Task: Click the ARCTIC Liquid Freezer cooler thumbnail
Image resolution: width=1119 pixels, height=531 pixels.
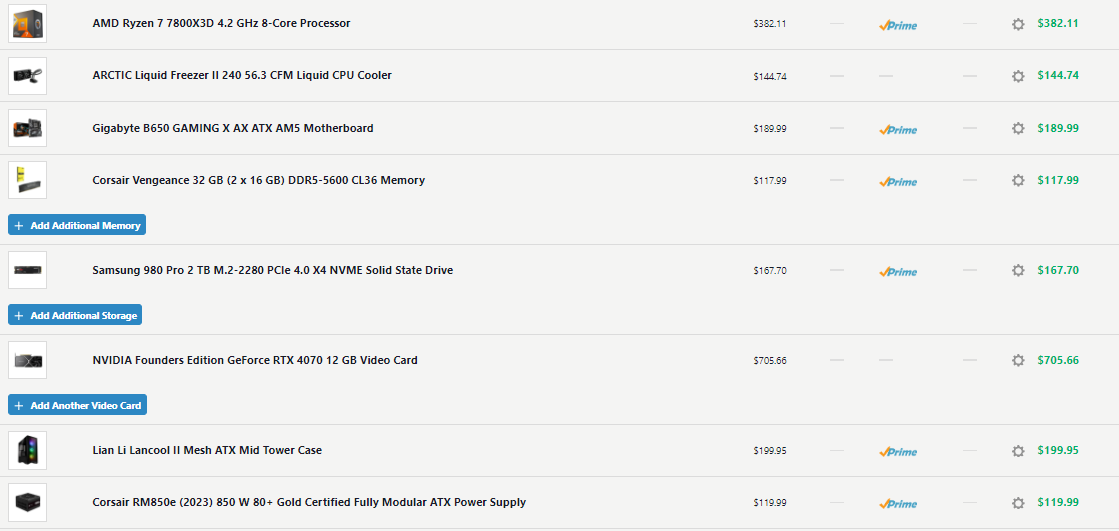Action: [27, 76]
